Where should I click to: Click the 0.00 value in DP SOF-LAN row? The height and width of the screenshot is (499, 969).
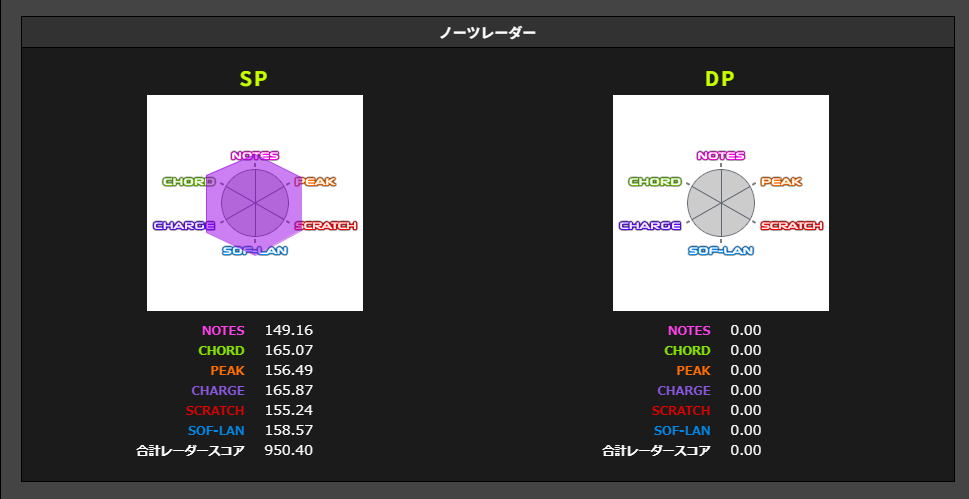746,430
